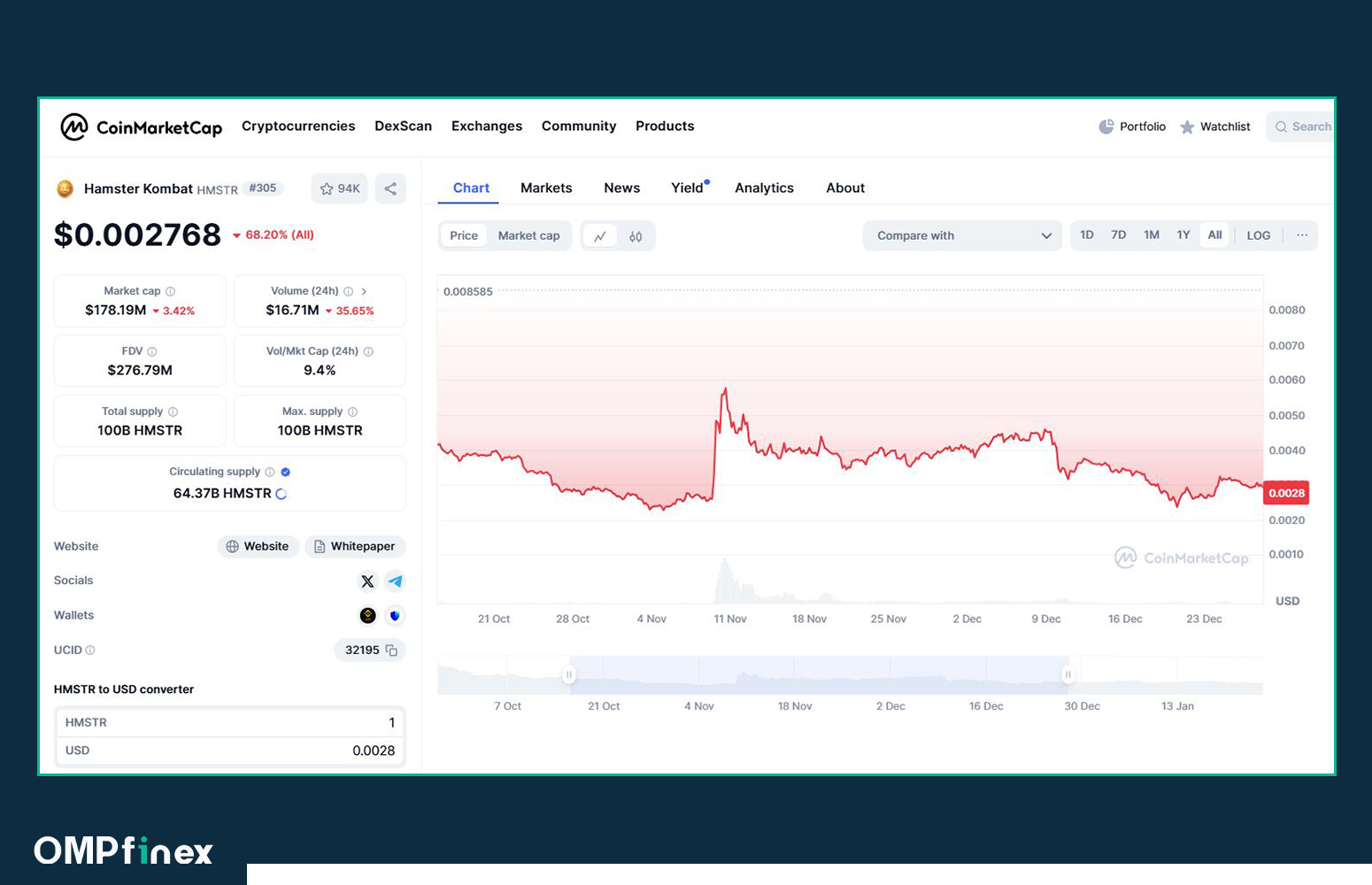
Task: Expand Volume (24h) chevron arrow
Action: (364, 291)
